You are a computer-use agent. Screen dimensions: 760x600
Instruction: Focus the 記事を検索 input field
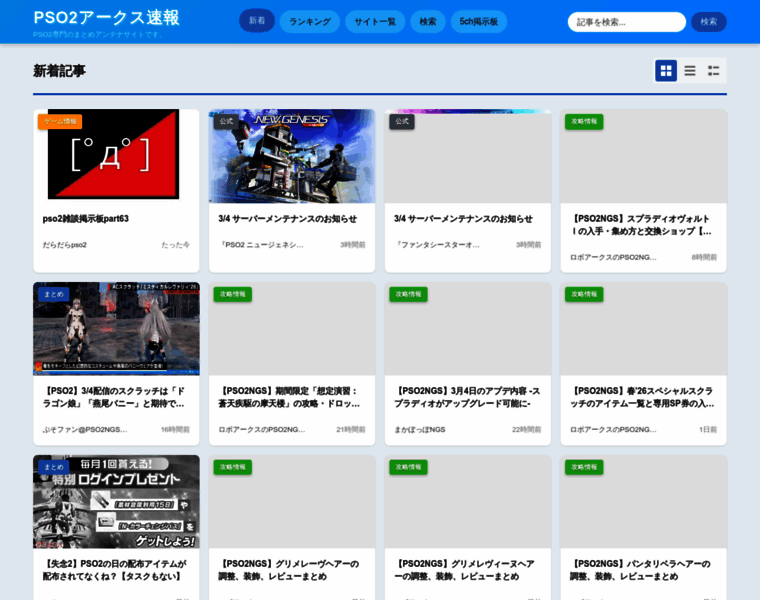pos(626,22)
